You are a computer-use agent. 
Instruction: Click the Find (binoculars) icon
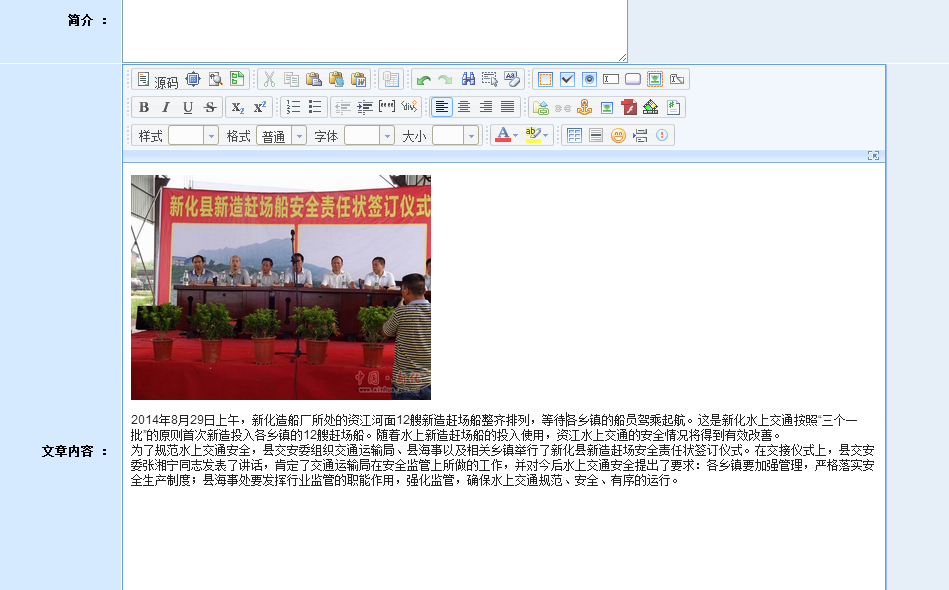pyautogui.click(x=467, y=80)
